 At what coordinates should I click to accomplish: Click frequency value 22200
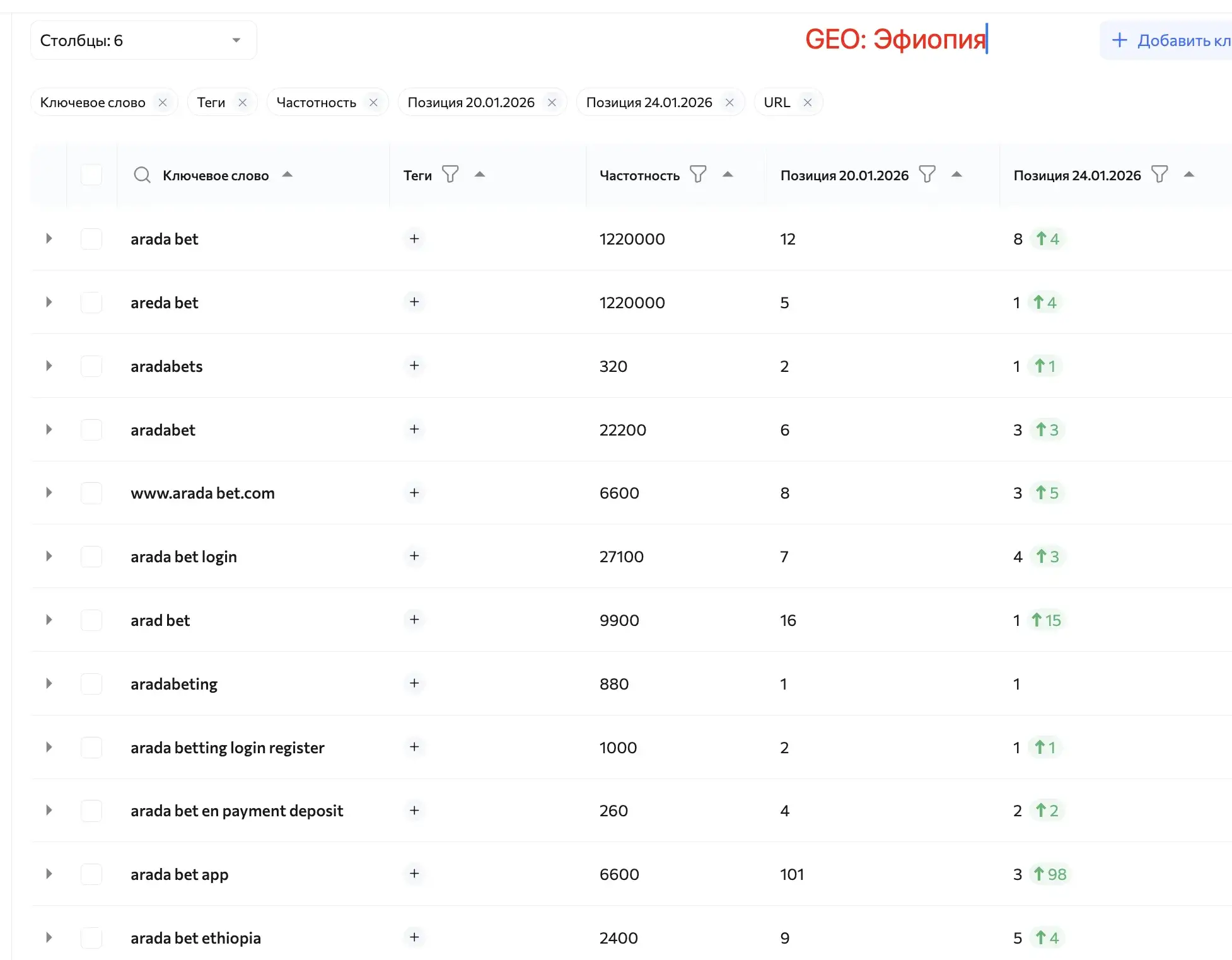tap(623, 430)
